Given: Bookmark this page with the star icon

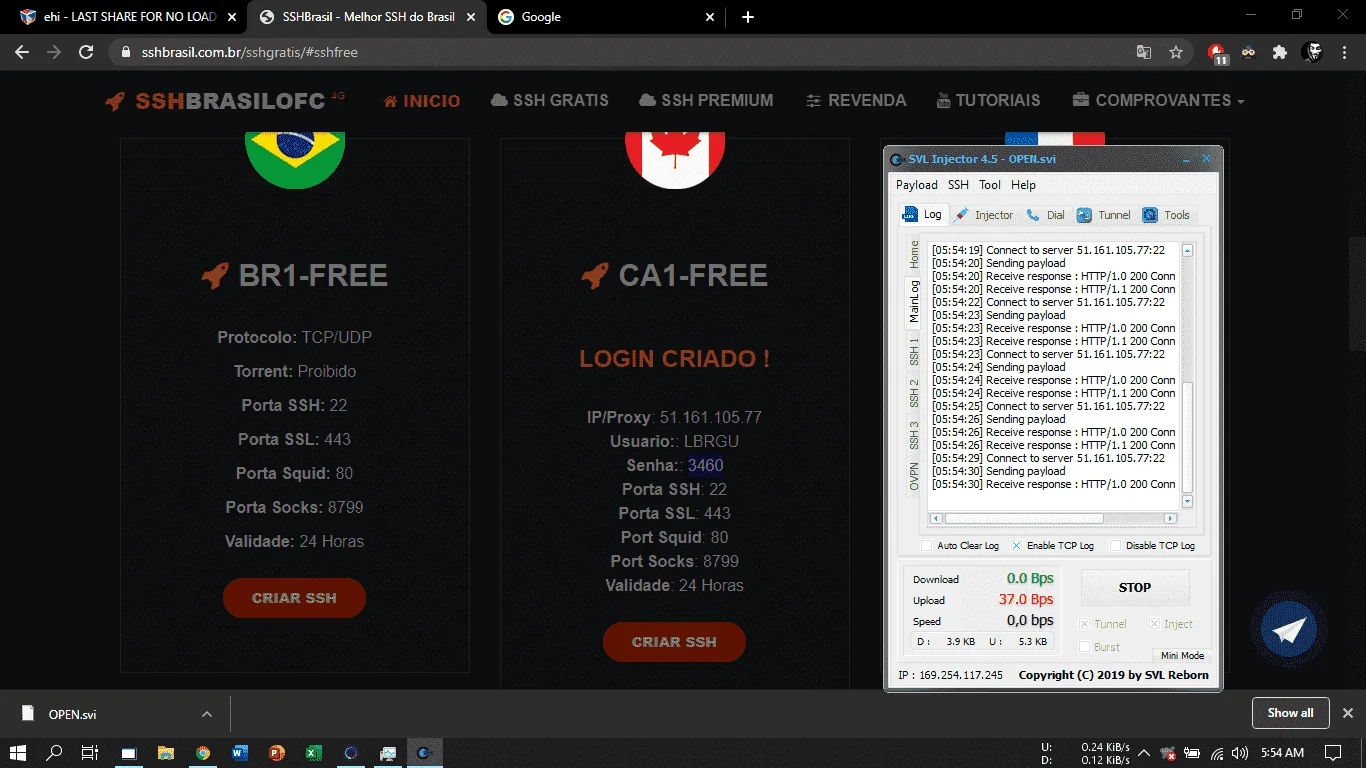Looking at the screenshot, I should (x=1176, y=52).
